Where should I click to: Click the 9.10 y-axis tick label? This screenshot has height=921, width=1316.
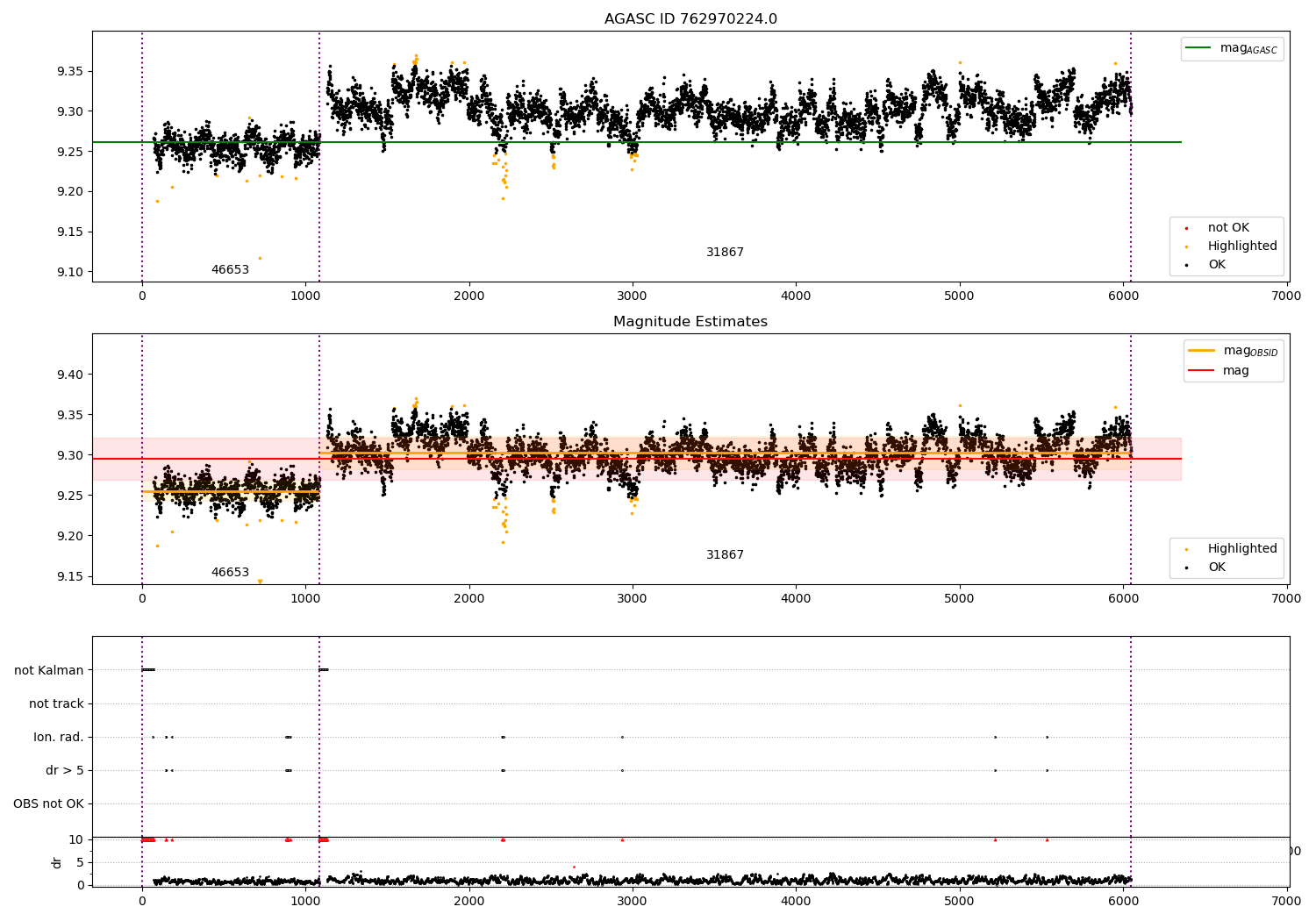tap(69, 272)
